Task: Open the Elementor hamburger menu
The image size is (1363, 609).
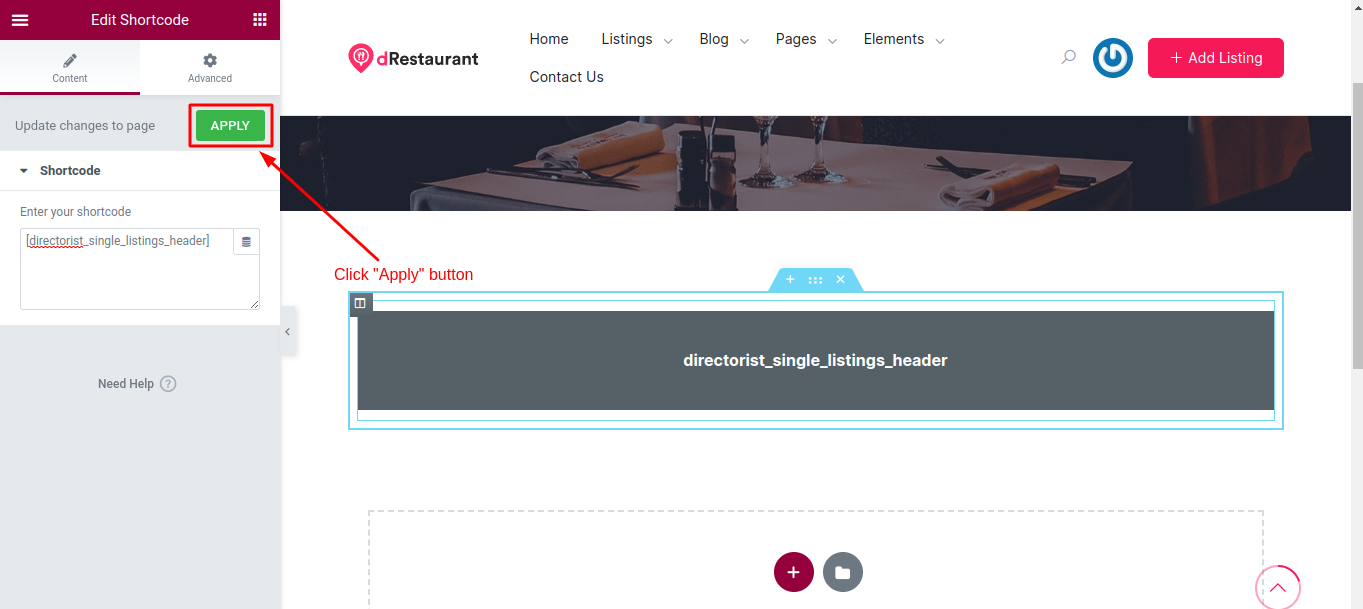Action: coord(20,20)
